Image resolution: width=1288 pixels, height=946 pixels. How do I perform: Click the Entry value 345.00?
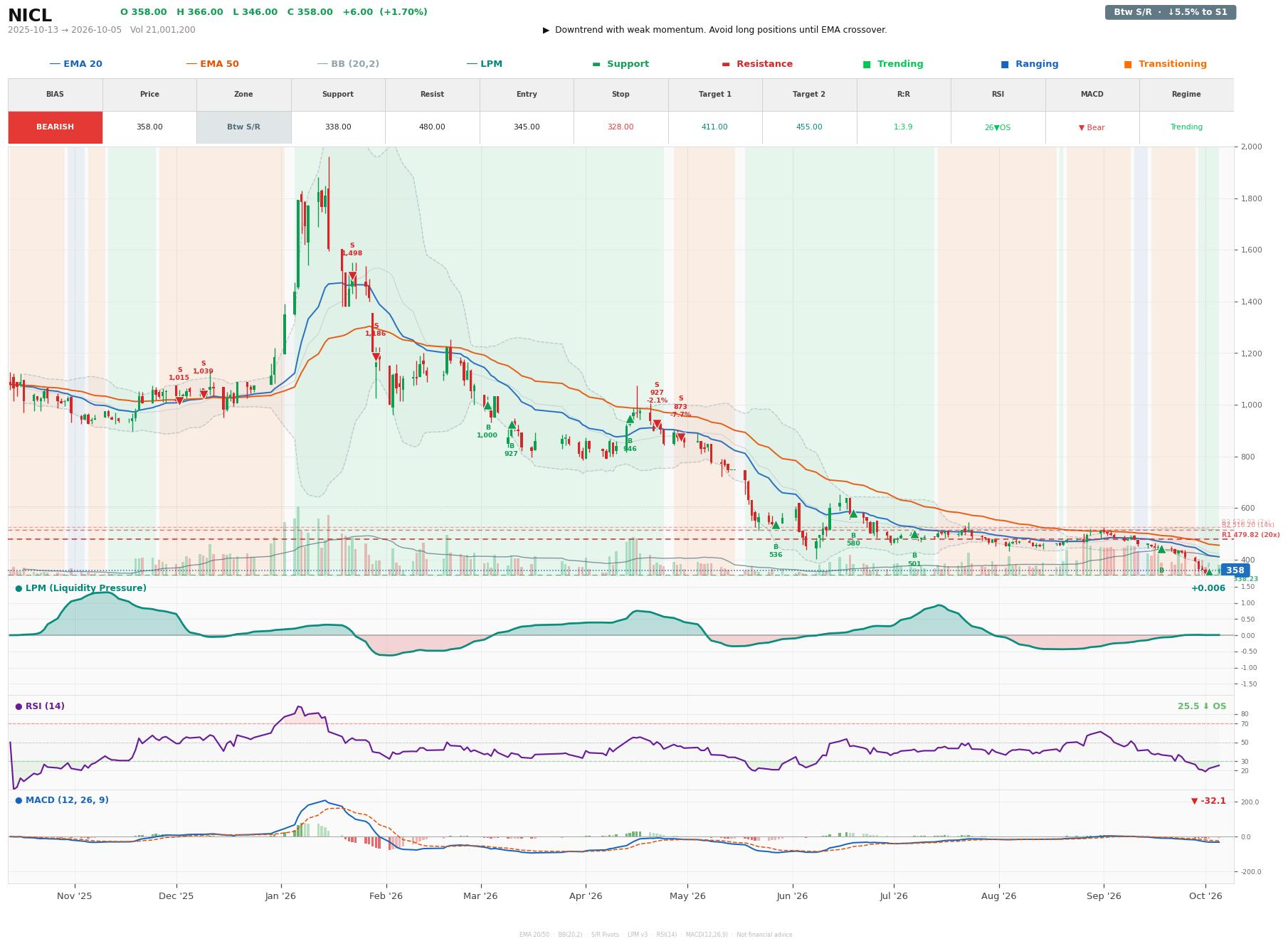527,127
